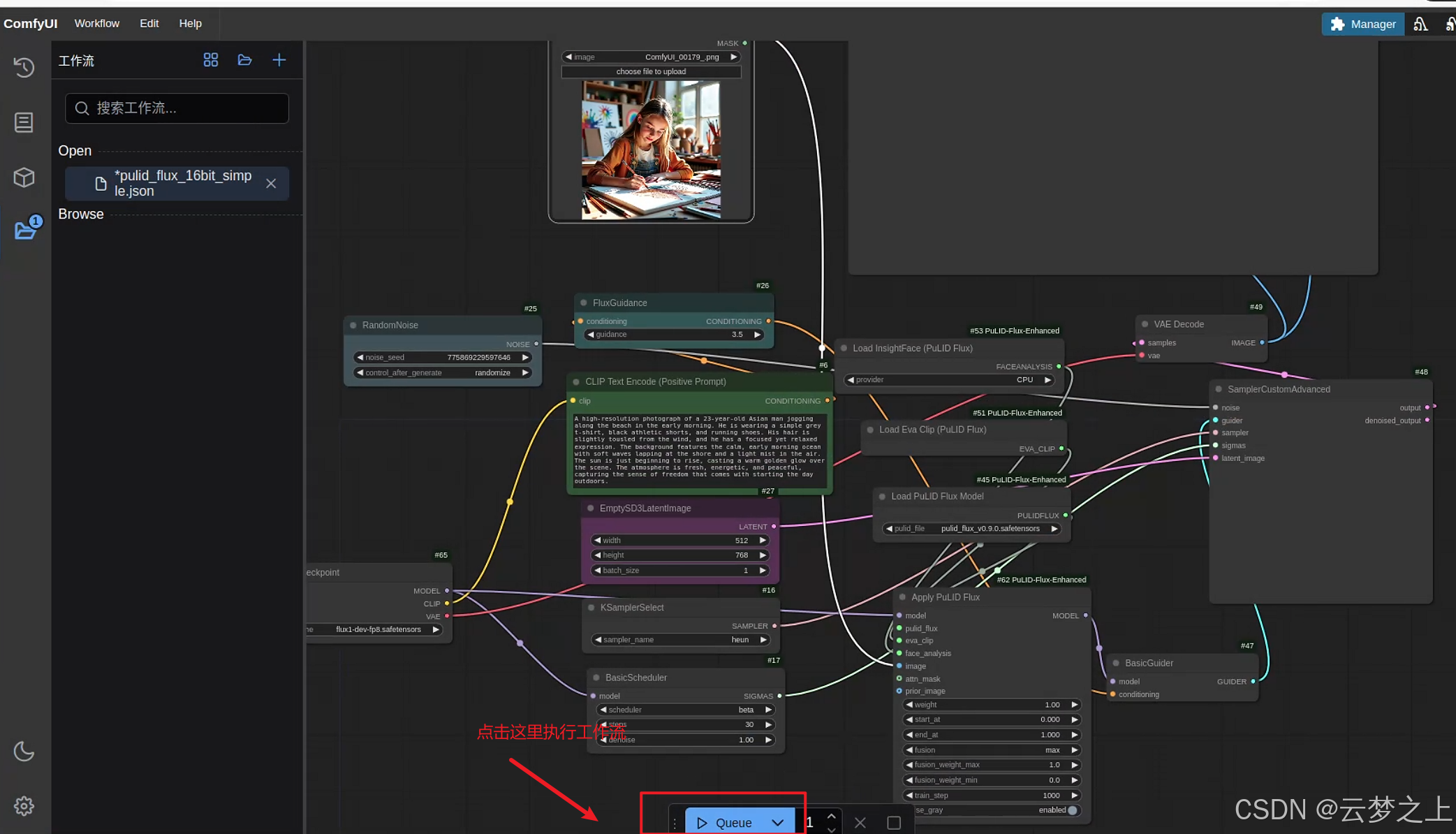Open the sampler_name heun combo box

click(682, 640)
